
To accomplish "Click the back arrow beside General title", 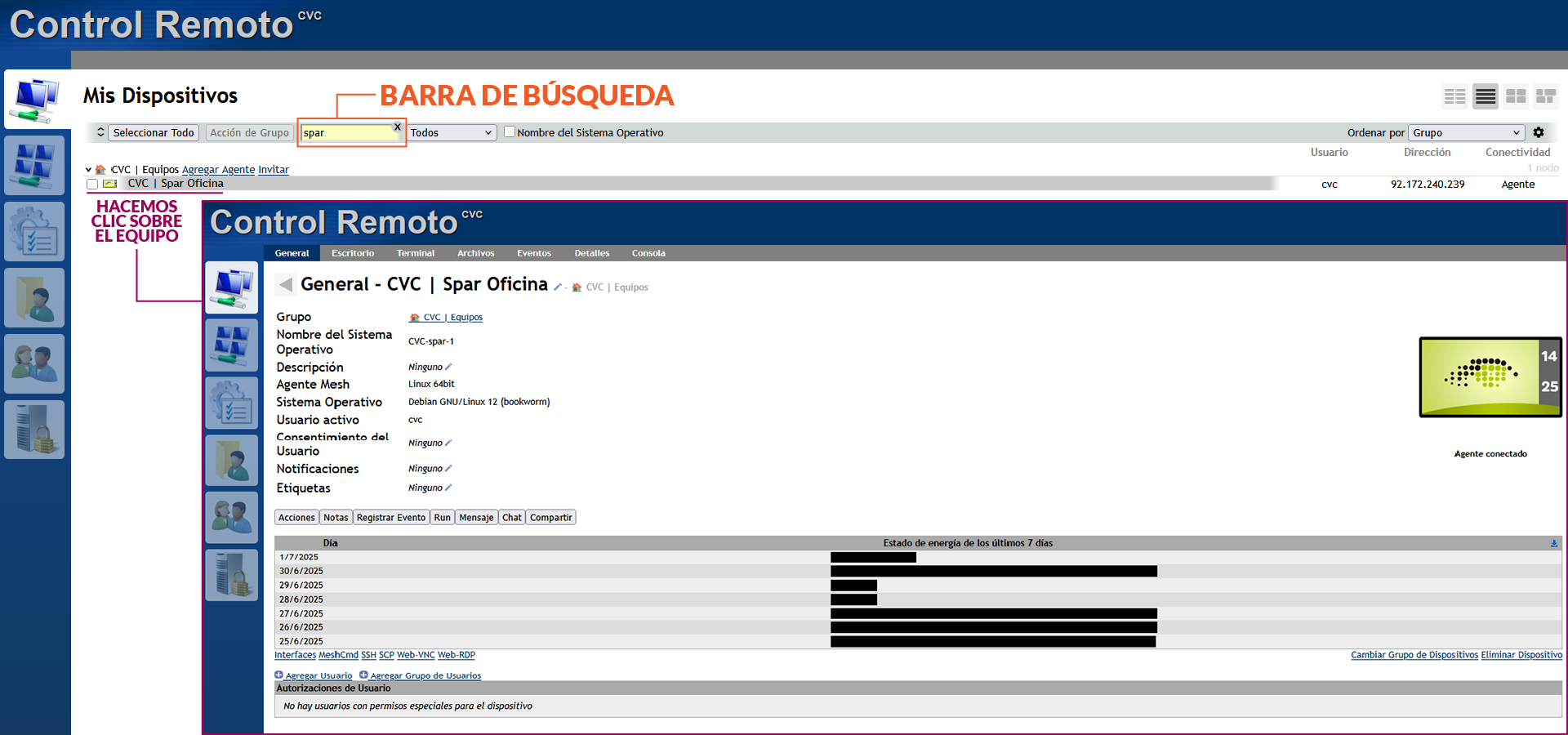I will pos(285,284).
